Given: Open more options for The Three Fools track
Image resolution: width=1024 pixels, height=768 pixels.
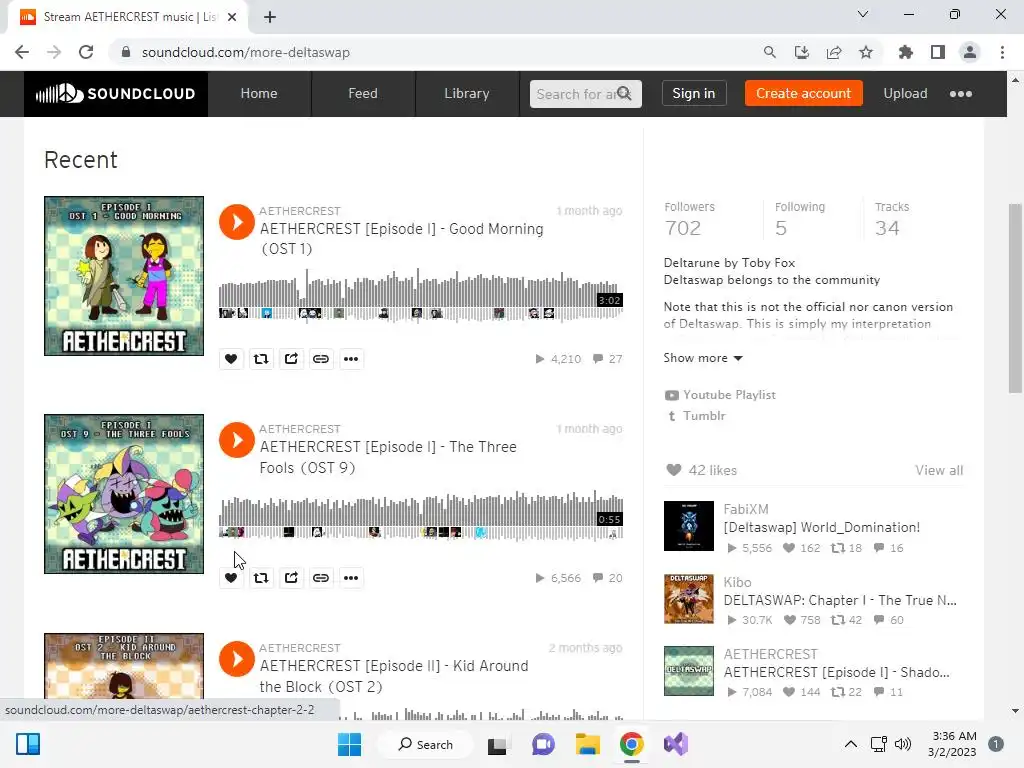Looking at the screenshot, I should pos(351,577).
